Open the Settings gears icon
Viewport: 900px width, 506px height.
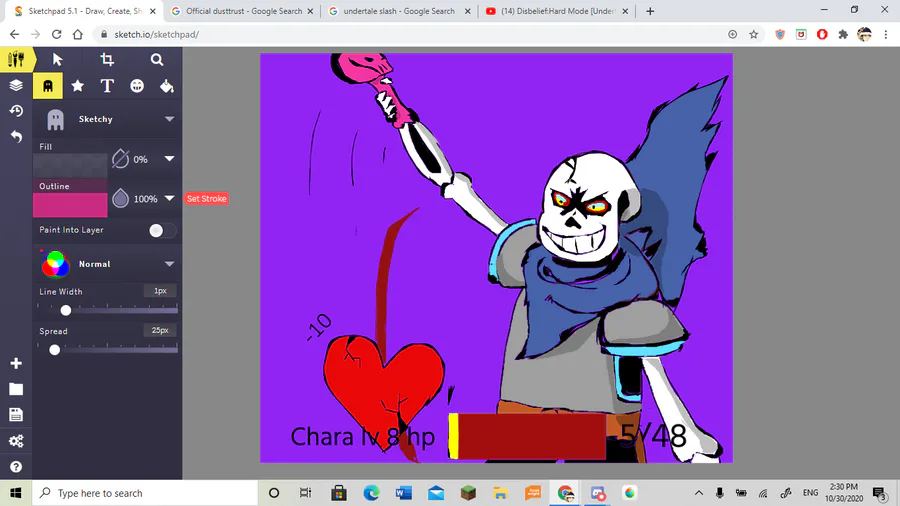click(x=16, y=441)
